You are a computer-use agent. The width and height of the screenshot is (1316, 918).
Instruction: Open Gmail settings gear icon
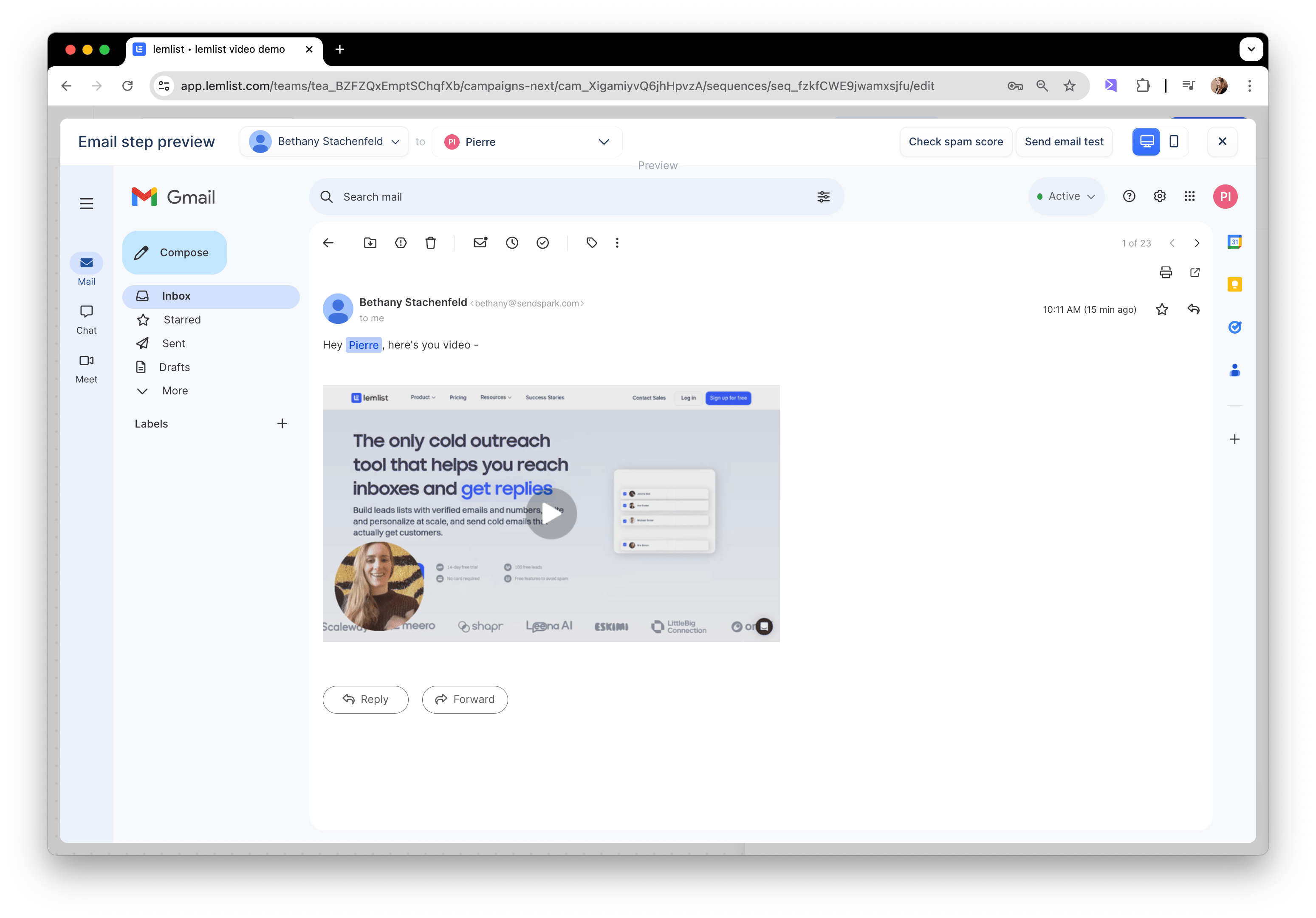(1160, 197)
